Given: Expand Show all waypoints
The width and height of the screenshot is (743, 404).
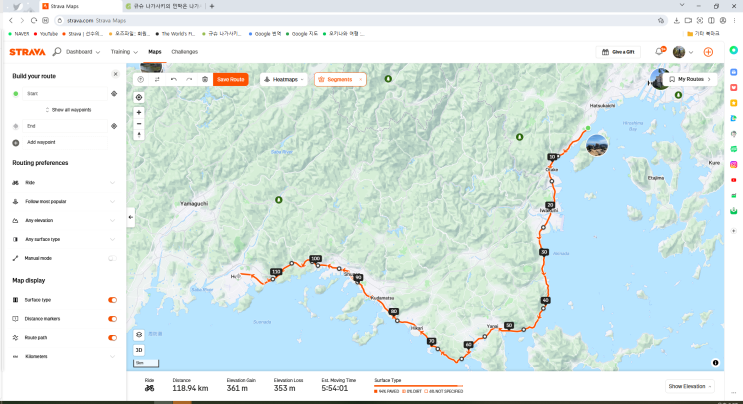Looking at the screenshot, I should click(x=68, y=110).
